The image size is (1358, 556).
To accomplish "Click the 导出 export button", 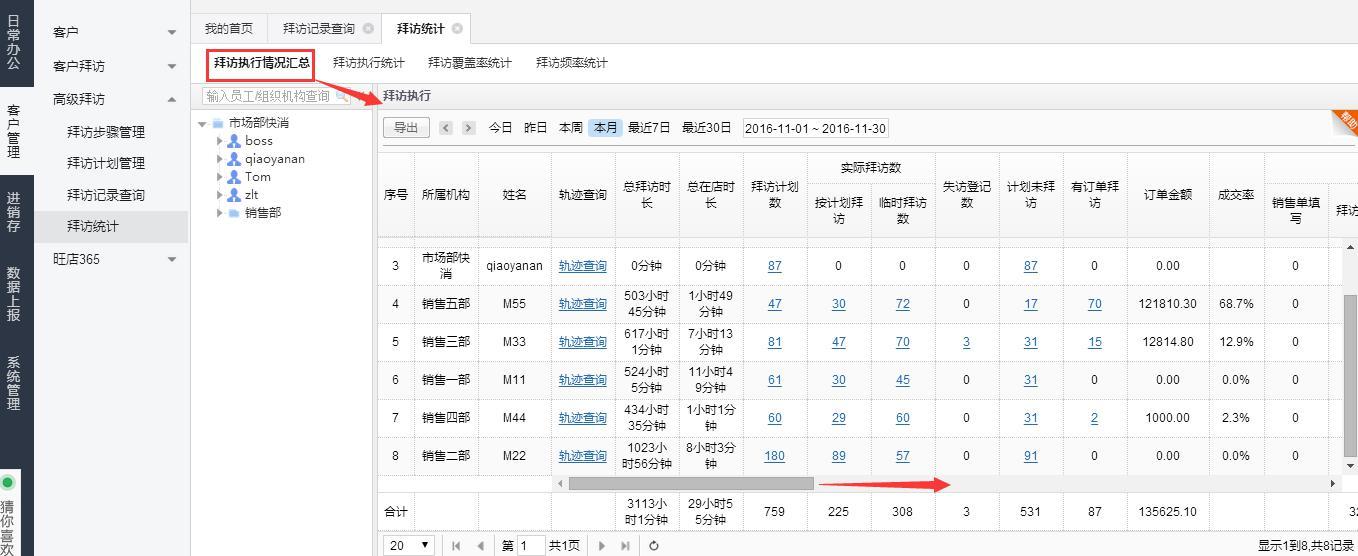I will 406,128.
